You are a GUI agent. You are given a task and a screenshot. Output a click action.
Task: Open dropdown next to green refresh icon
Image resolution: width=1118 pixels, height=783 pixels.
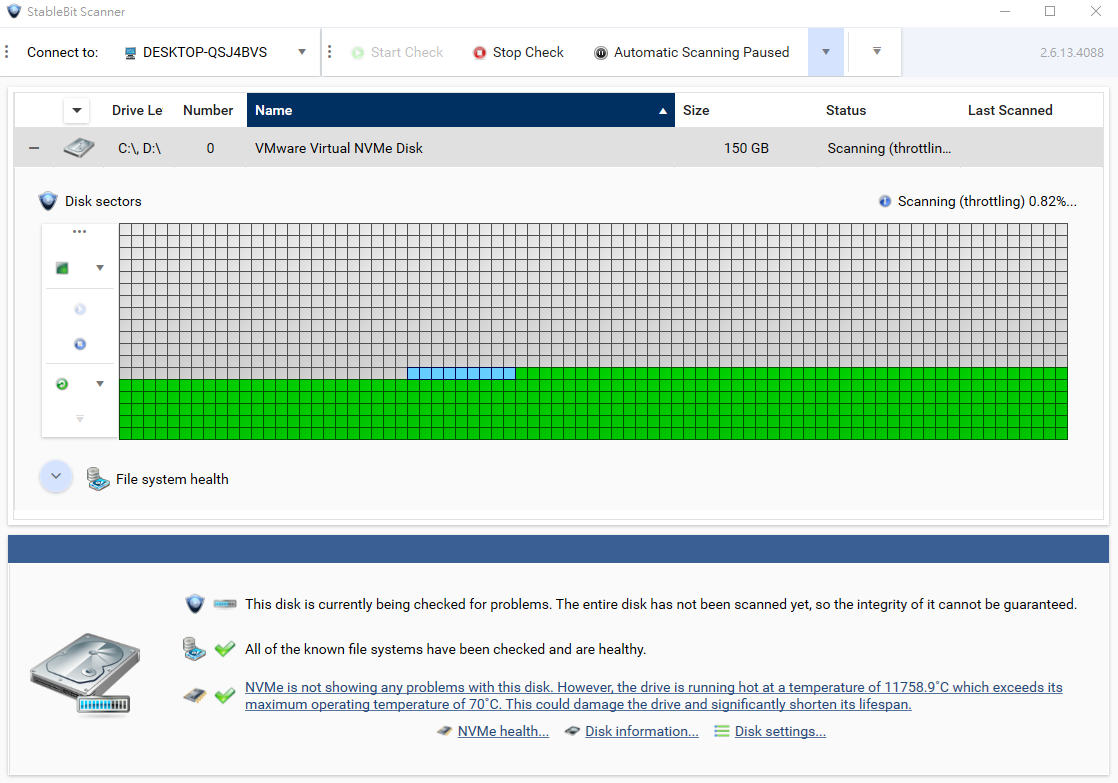pyautogui.click(x=100, y=384)
